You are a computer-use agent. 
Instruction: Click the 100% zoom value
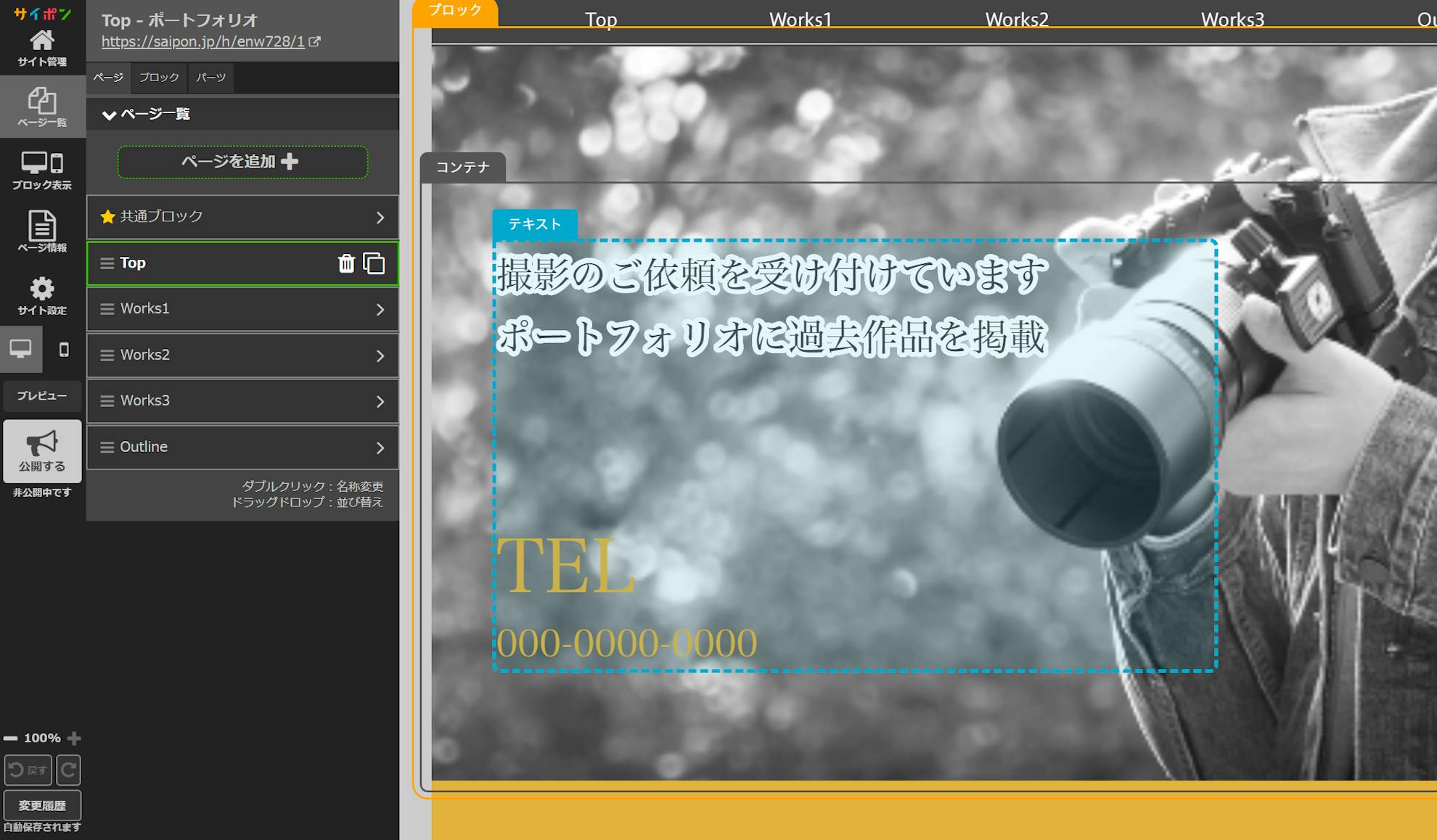[42, 738]
